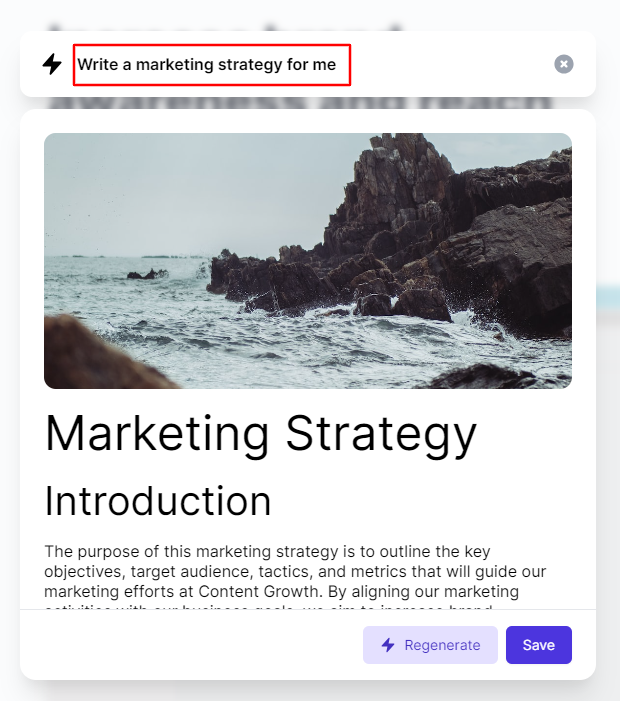Screen dimensions: 620x701
Task: Regenerate the marketing strategy content
Action: pyautogui.click(x=430, y=645)
